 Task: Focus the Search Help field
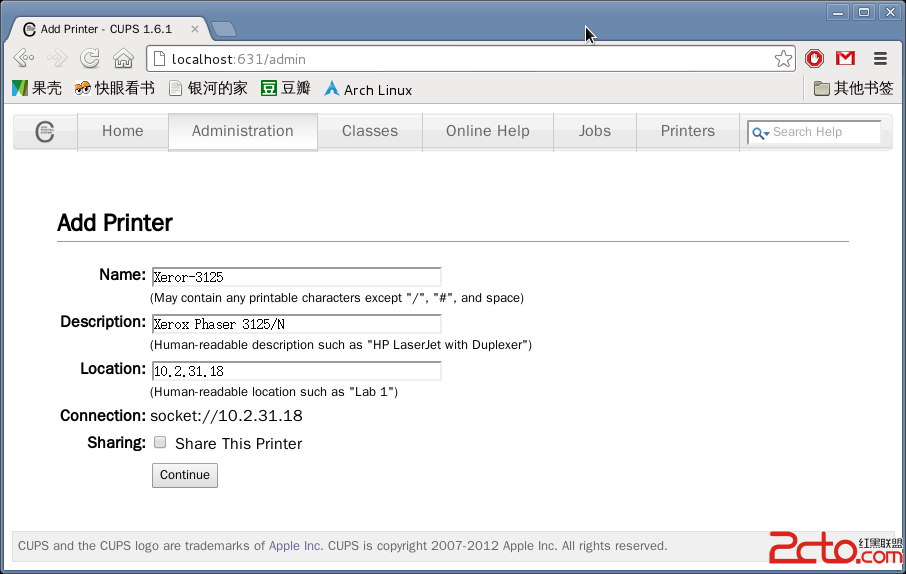(814, 132)
